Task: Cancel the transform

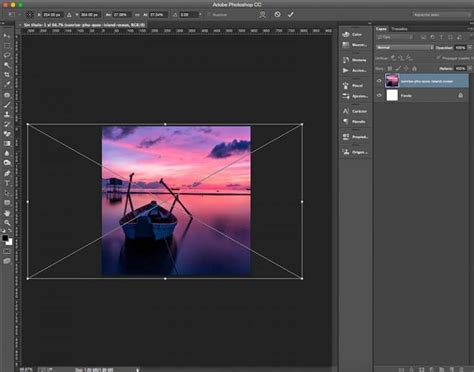Action: point(277,14)
